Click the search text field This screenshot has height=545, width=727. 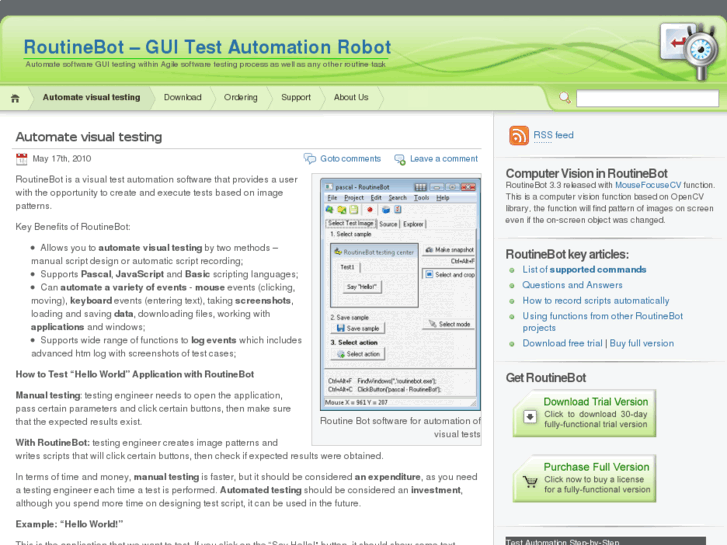click(647, 98)
